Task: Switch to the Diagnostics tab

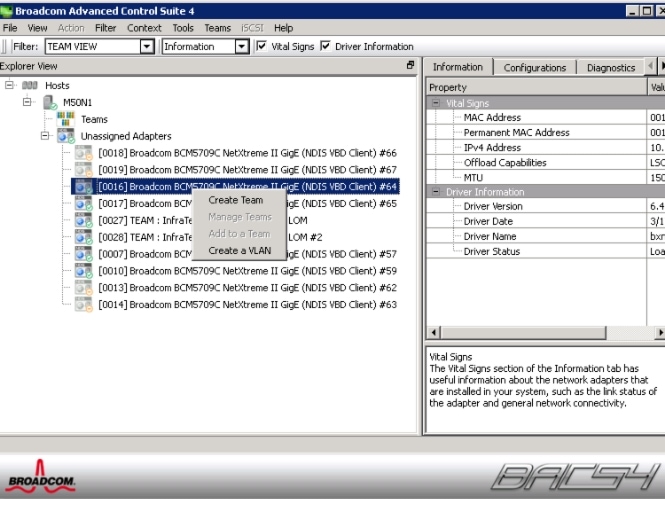Action: coord(611,68)
